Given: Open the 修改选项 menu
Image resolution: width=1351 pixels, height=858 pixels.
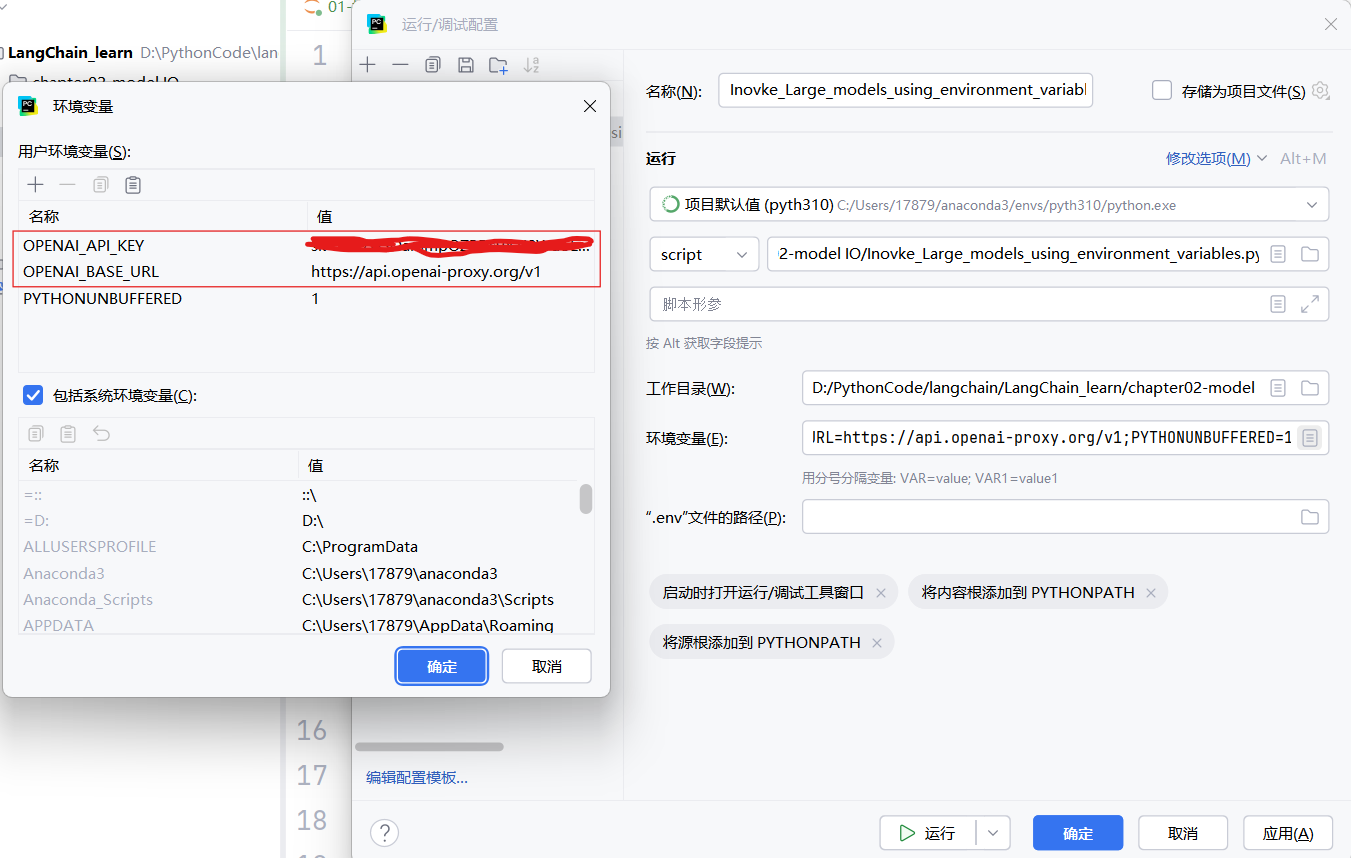Looking at the screenshot, I should pos(1210,158).
